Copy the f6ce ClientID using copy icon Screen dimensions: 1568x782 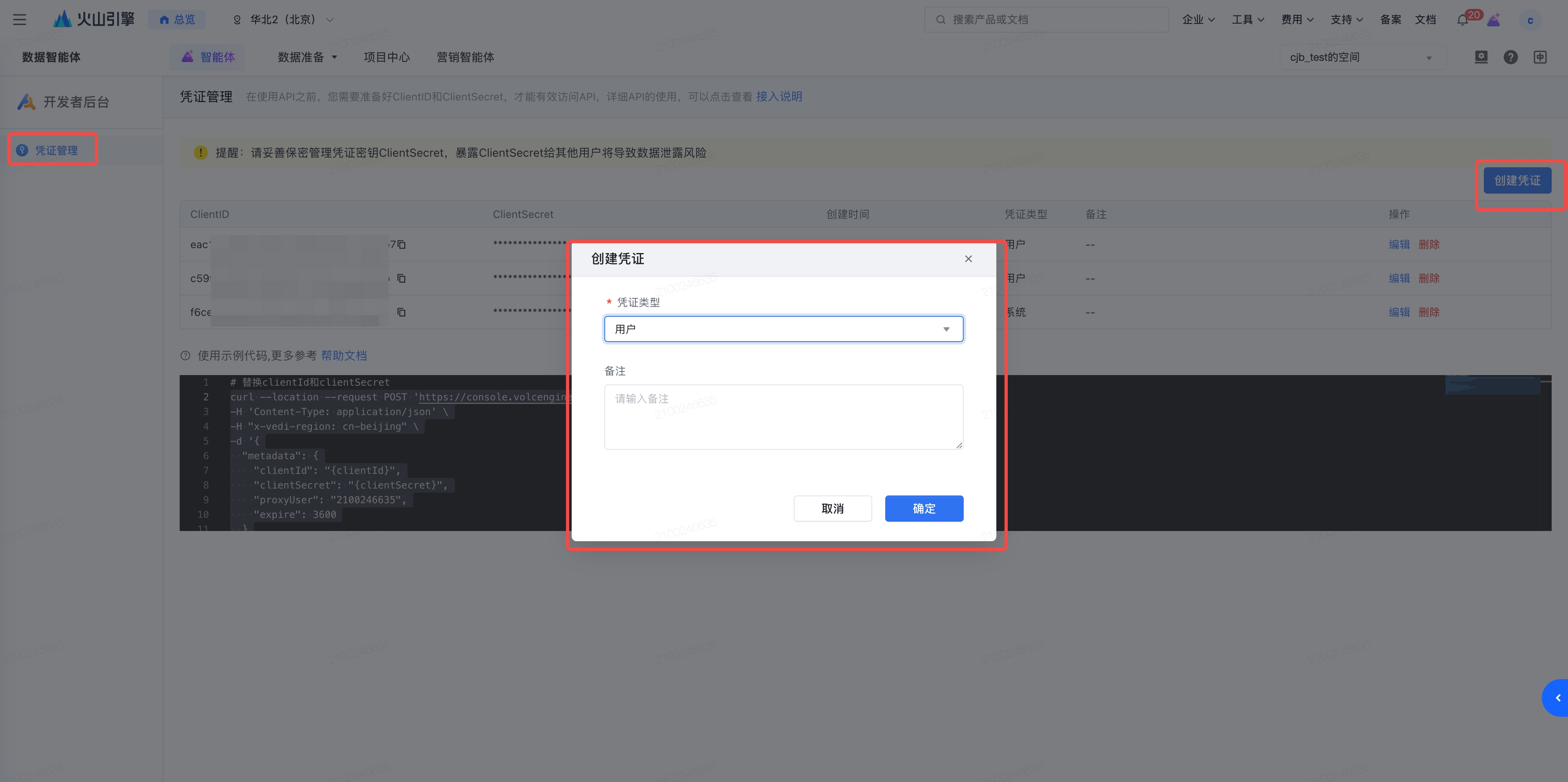click(402, 312)
